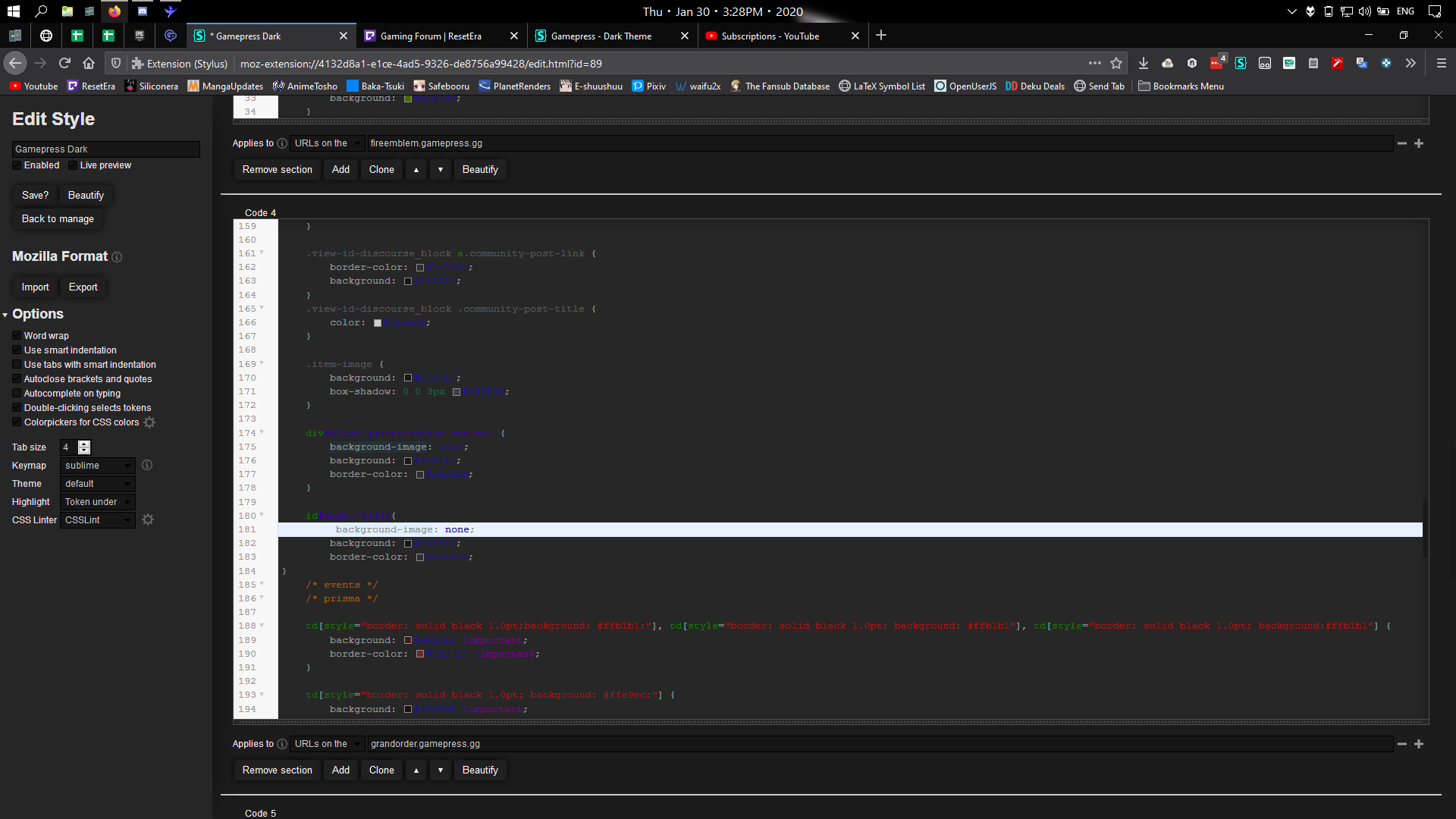
Task: Toggle the Word wrap checkbox
Action: click(x=17, y=336)
